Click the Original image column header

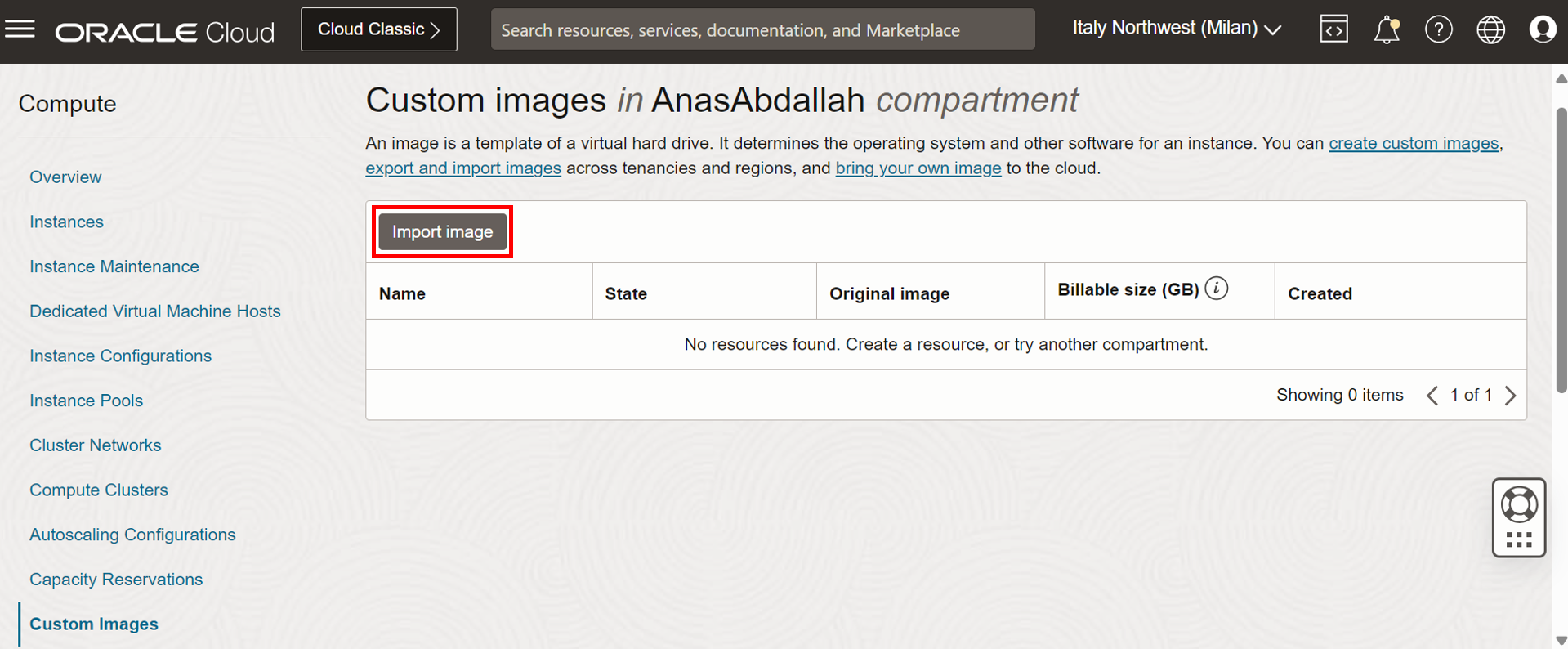click(931, 291)
